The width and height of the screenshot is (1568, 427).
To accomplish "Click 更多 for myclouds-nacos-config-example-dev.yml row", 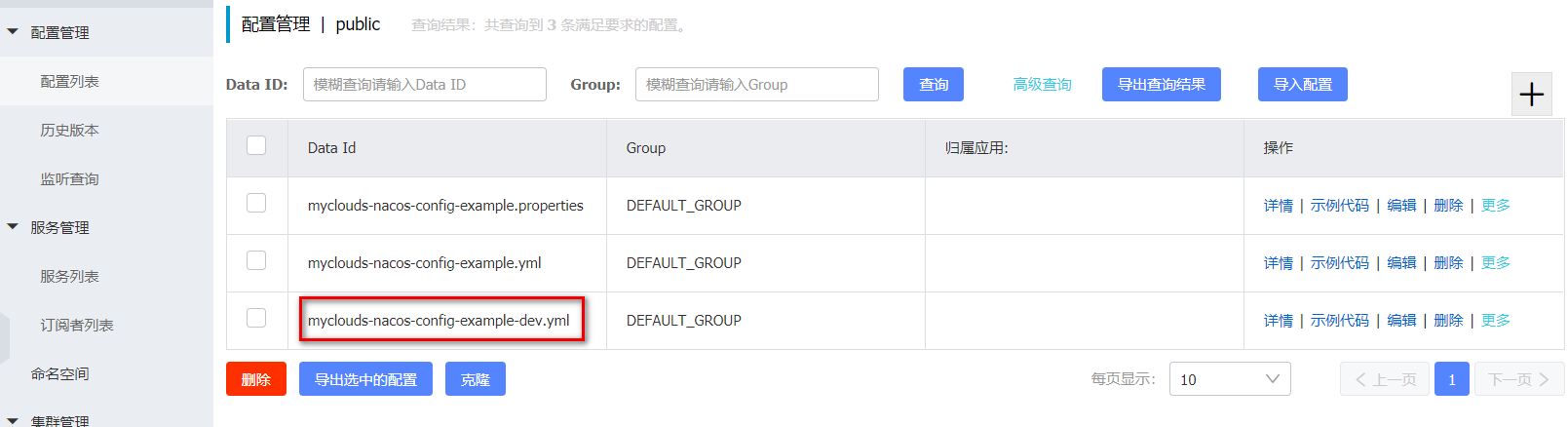I will tap(1495, 321).
